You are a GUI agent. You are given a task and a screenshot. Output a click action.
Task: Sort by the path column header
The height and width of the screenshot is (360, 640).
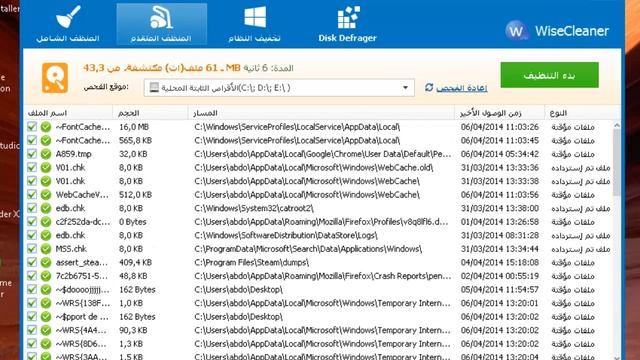tap(321, 113)
